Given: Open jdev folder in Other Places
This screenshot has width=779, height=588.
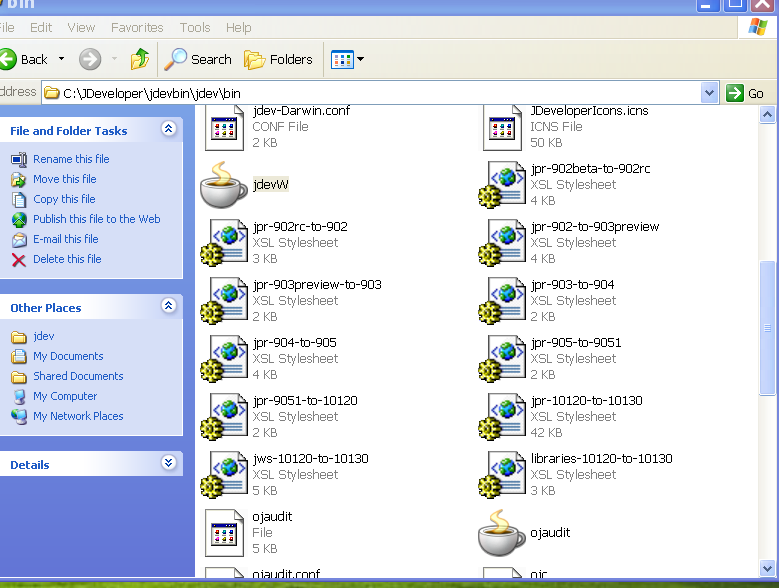Looking at the screenshot, I should [x=44, y=336].
